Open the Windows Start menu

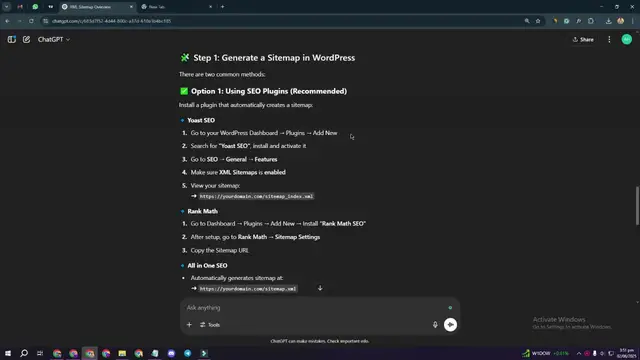[x=8, y=353]
